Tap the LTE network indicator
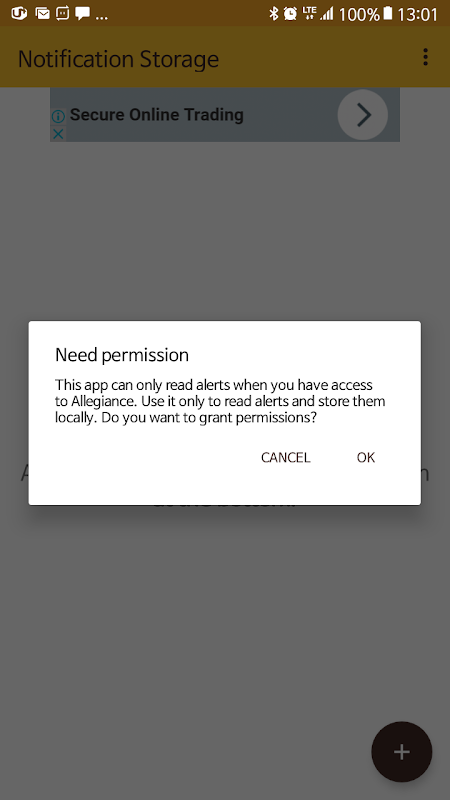Viewport: 450px width, 800px height. (309, 14)
